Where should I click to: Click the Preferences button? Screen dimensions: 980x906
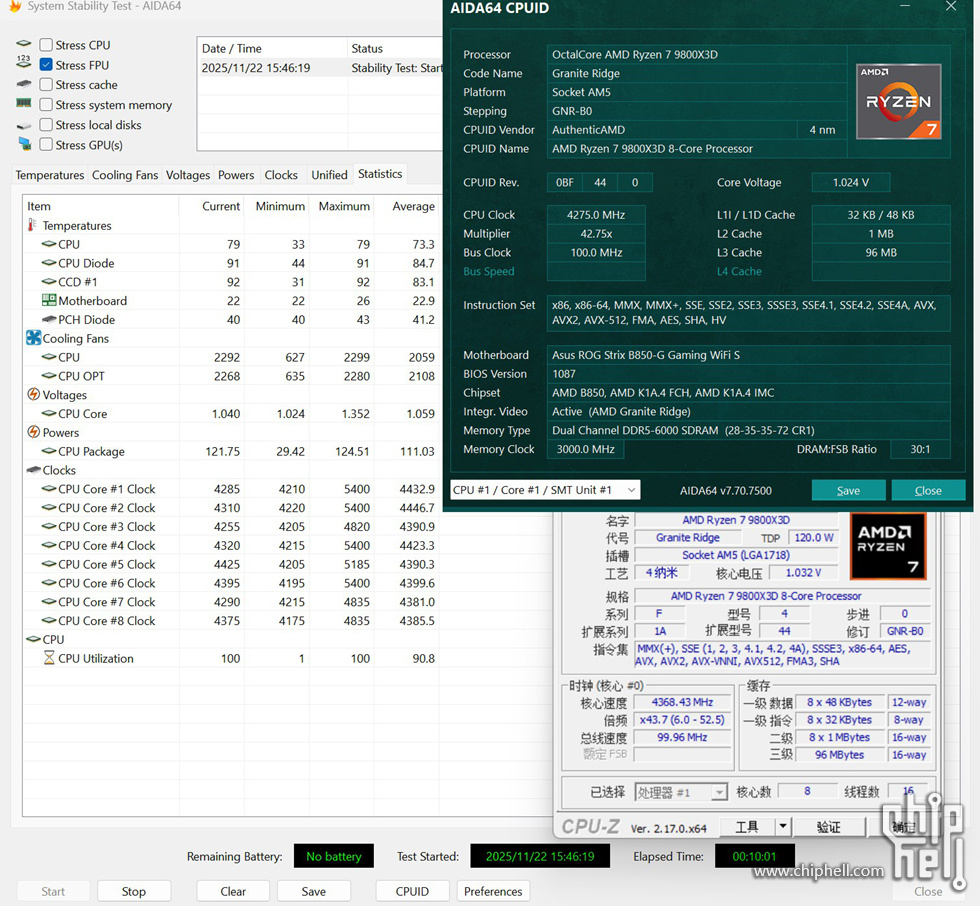493,891
